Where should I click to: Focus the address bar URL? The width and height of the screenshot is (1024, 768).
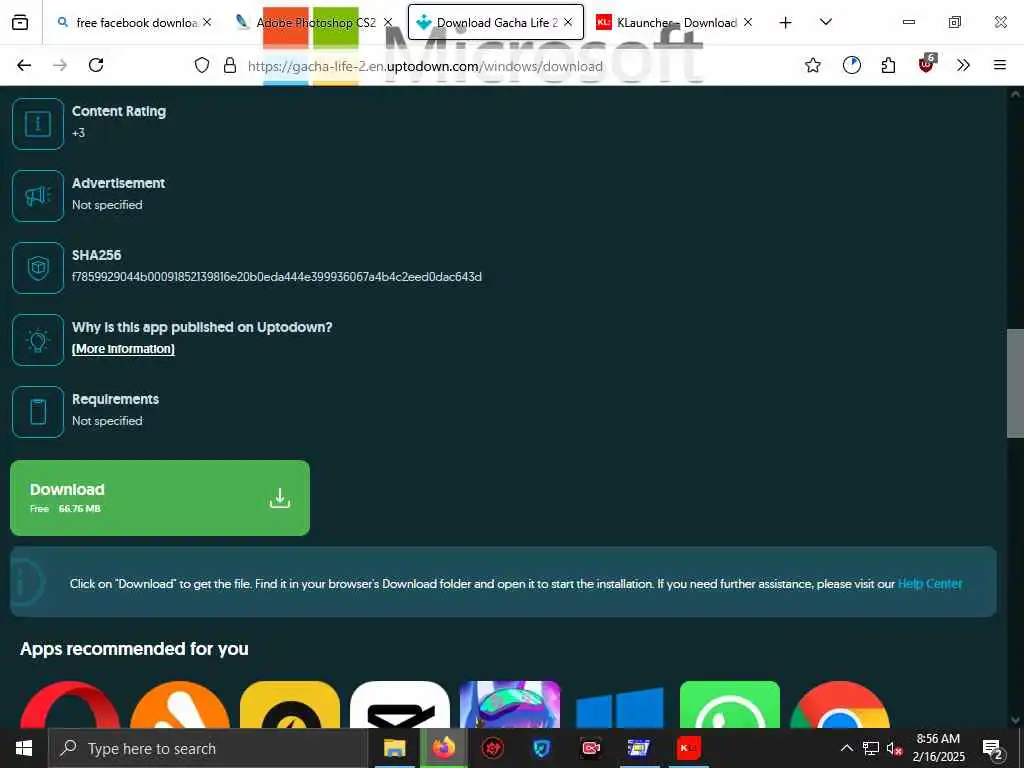coord(425,66)
